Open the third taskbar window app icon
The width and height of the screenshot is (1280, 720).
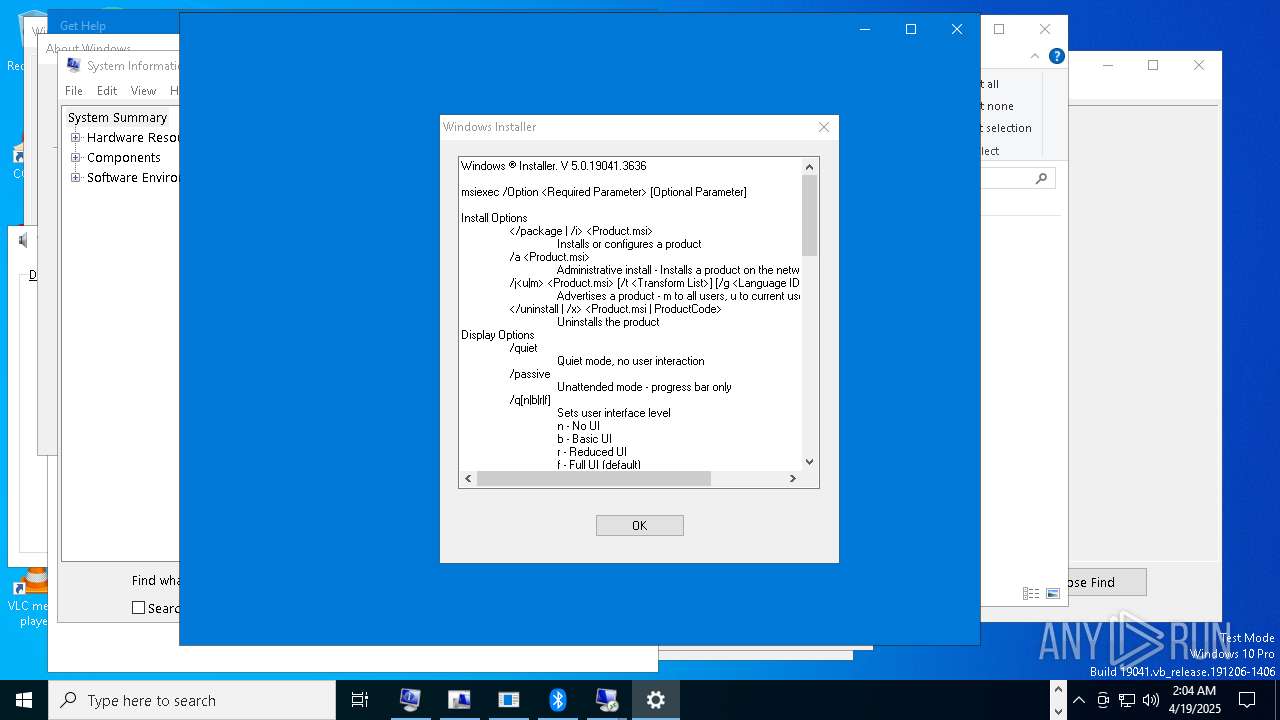pos(508,700)
